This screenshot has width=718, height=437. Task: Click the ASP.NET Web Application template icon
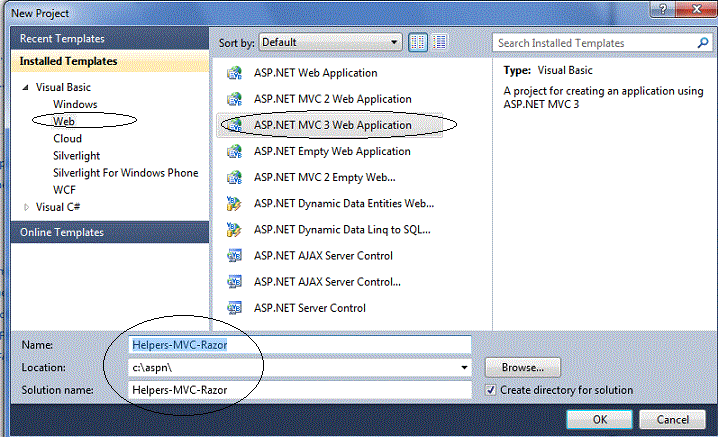(x=234, y=73)
